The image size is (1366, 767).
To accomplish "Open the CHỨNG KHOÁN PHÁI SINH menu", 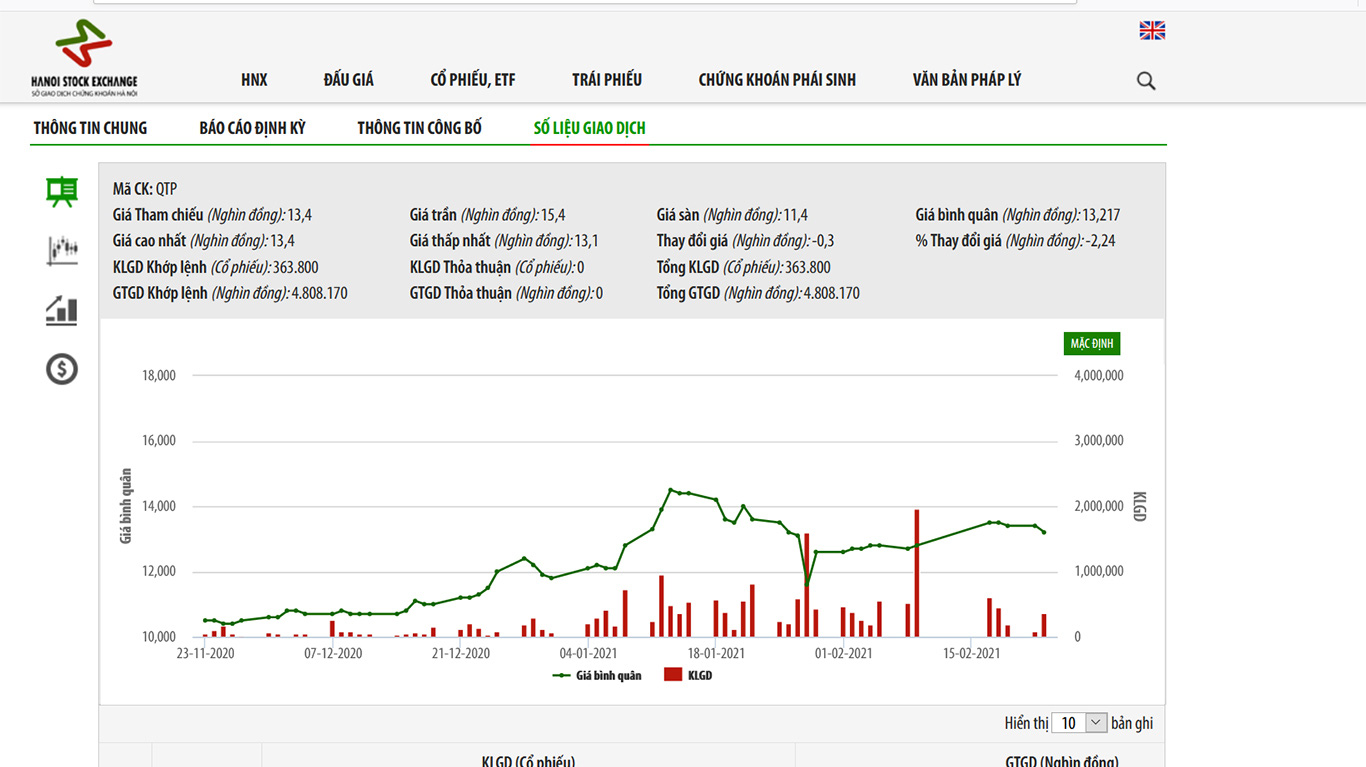I will click(777, 80).
